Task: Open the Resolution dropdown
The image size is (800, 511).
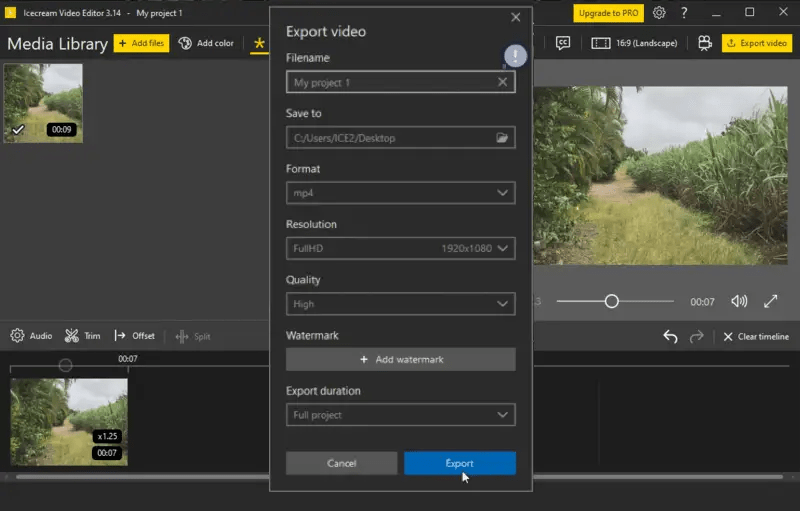Action: (x=401, y=248)
